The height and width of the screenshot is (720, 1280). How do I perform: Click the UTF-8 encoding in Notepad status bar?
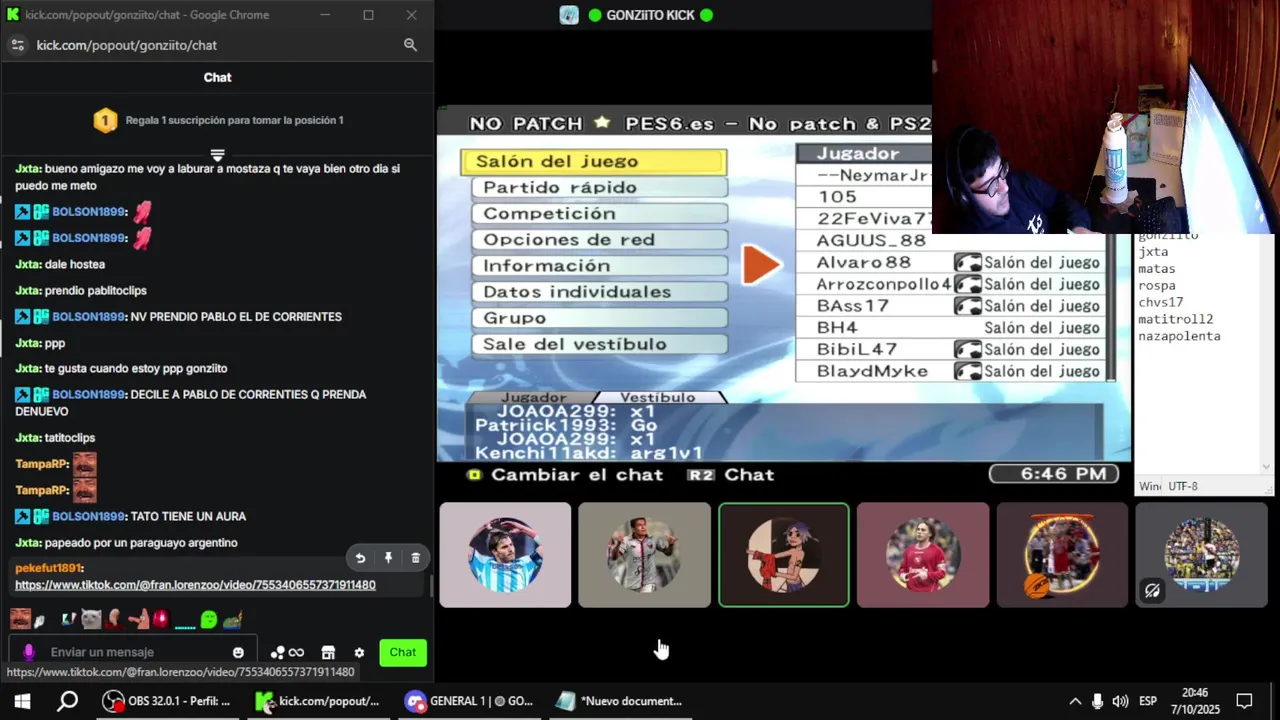[x=1182, y=486]
